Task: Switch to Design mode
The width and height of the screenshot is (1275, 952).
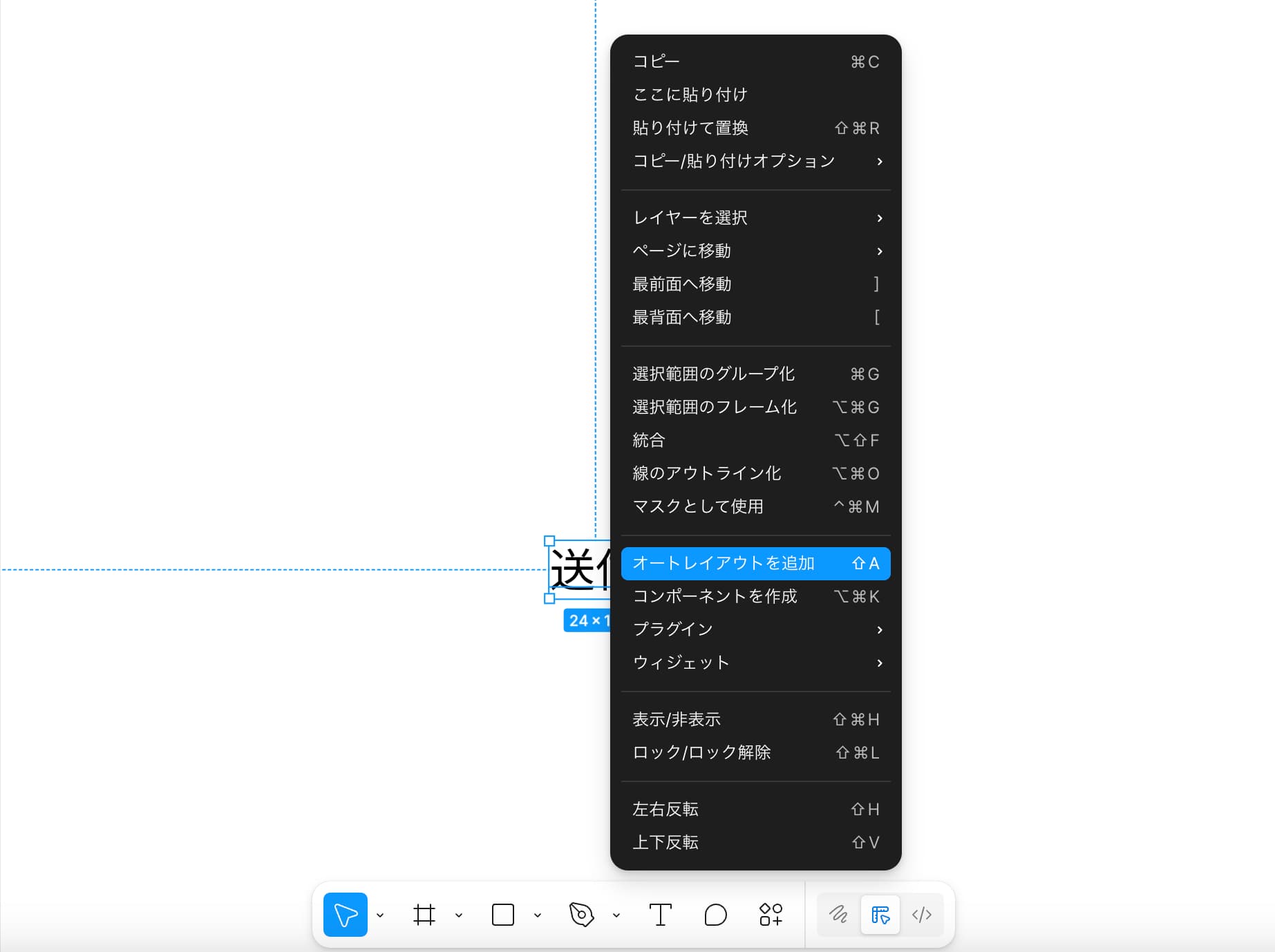Action: [880, 915]
